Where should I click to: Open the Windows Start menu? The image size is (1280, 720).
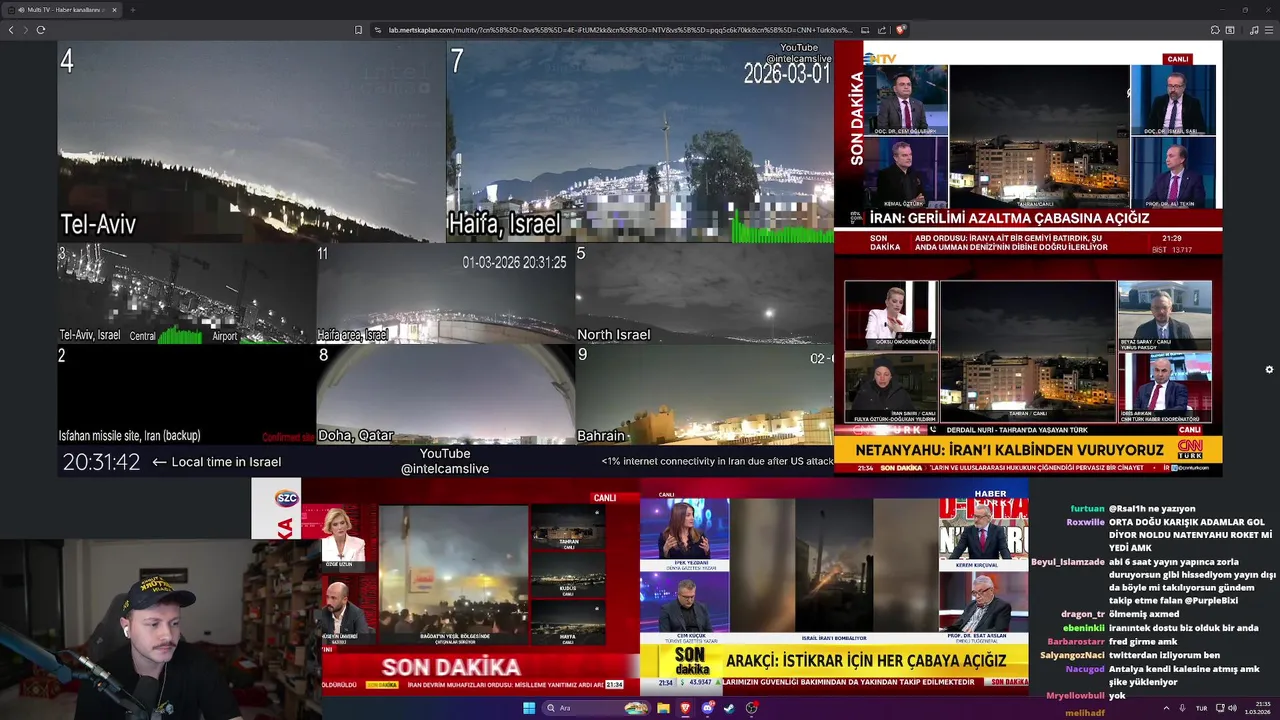[529, 708]
